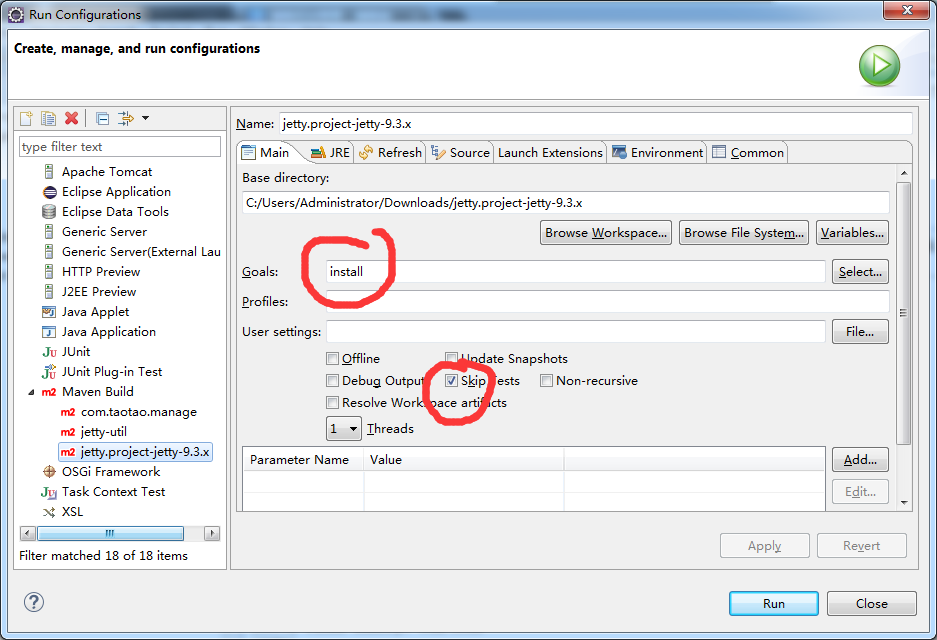Enable Debug Output checkbox
The height and width of the screenshot is (640, 937).
pyautogui.click(x=332, y=381)
